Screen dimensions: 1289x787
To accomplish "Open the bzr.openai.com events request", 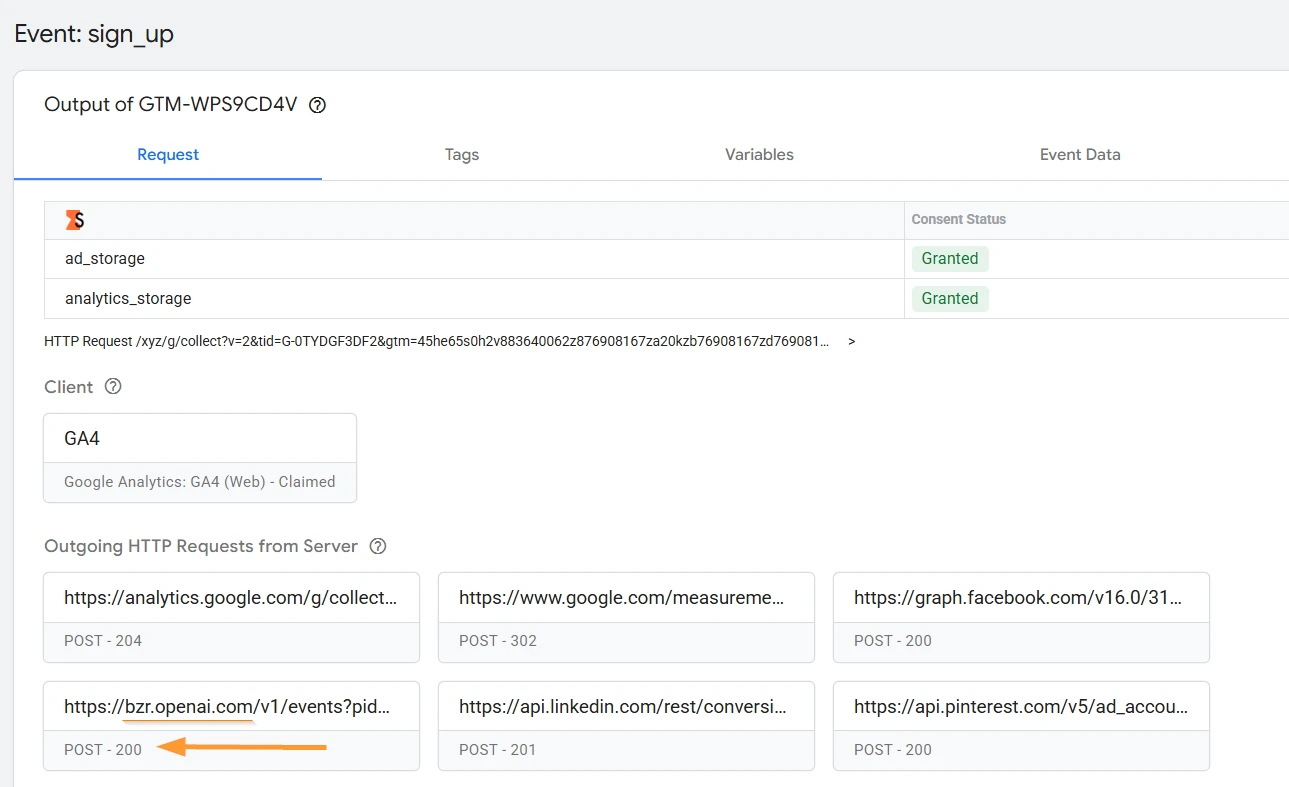I will click(x=231, y=726).
